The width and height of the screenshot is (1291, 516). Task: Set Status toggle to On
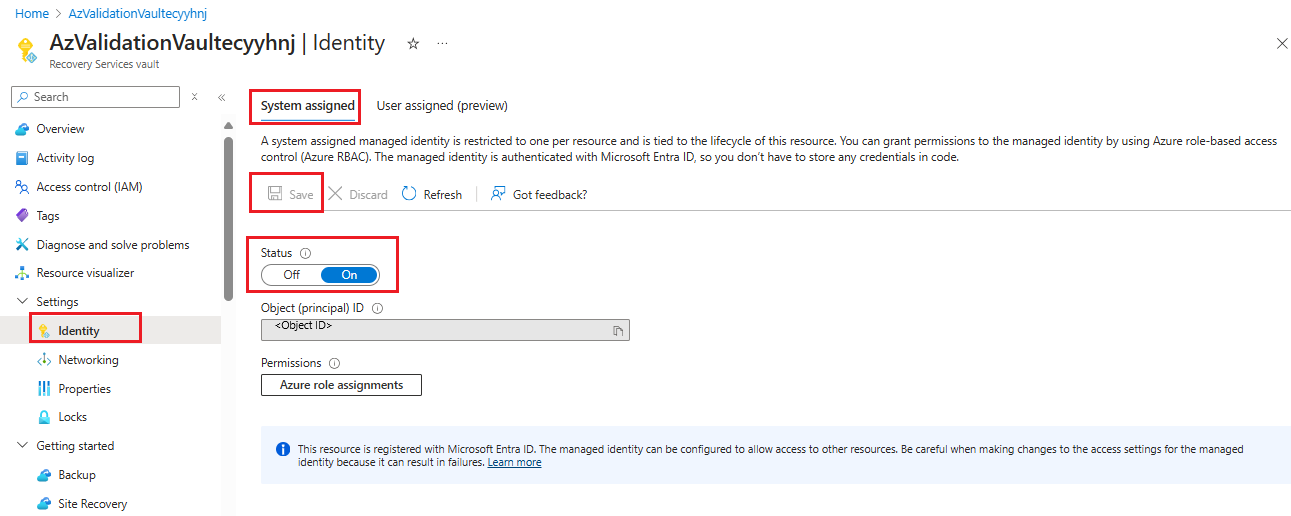[x=349, y=275]
